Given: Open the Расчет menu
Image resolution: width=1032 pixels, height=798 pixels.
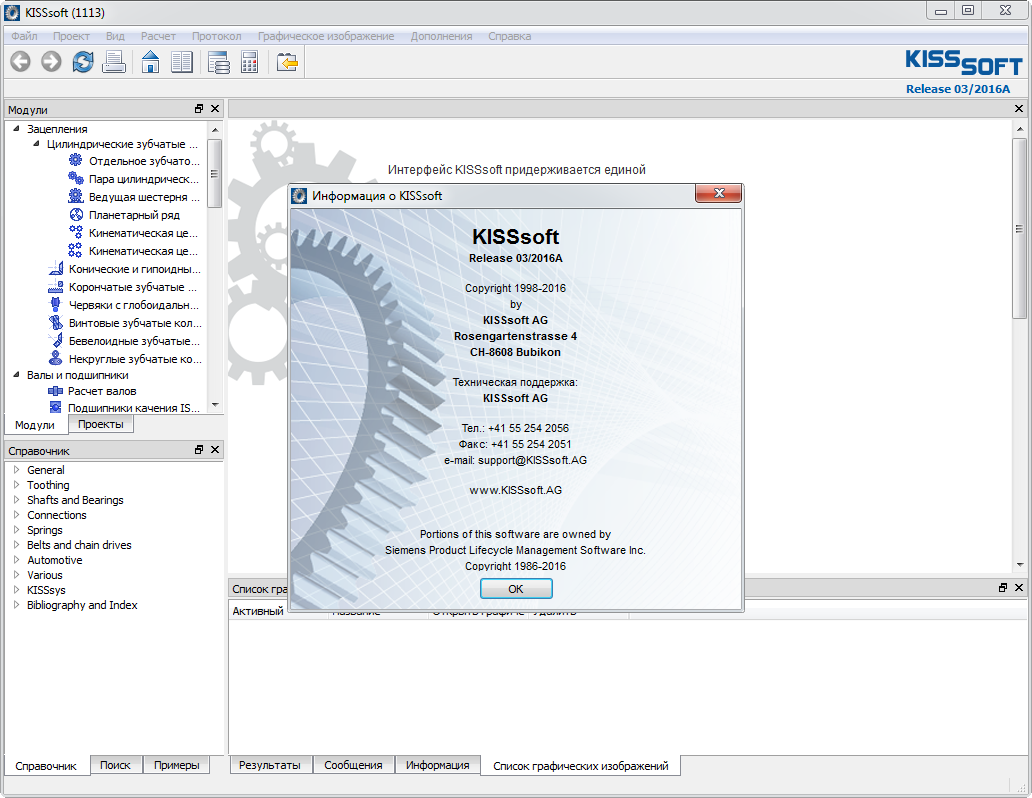Looking at the screenshot, I should pyautogui.click(x=158, y=36).
